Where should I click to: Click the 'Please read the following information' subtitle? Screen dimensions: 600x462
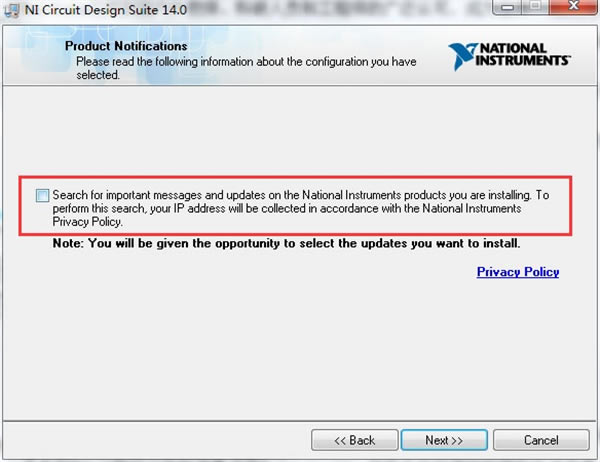coord(230,61)
